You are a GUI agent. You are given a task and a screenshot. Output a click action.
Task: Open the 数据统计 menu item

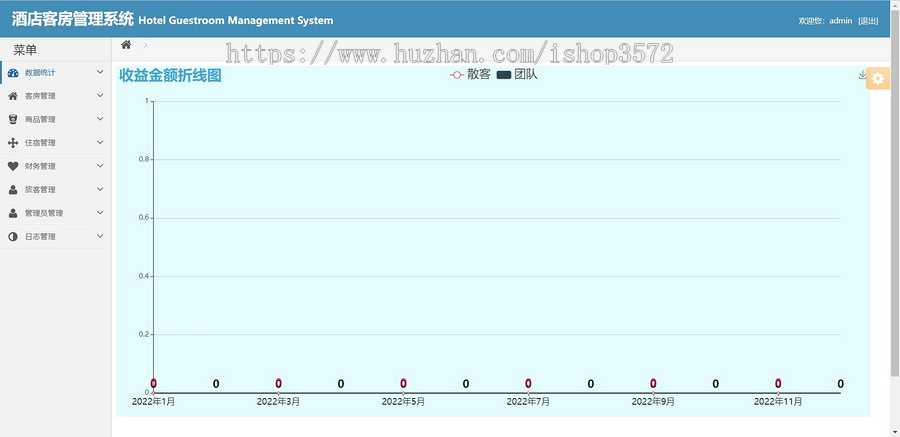[x=56, y=73]
